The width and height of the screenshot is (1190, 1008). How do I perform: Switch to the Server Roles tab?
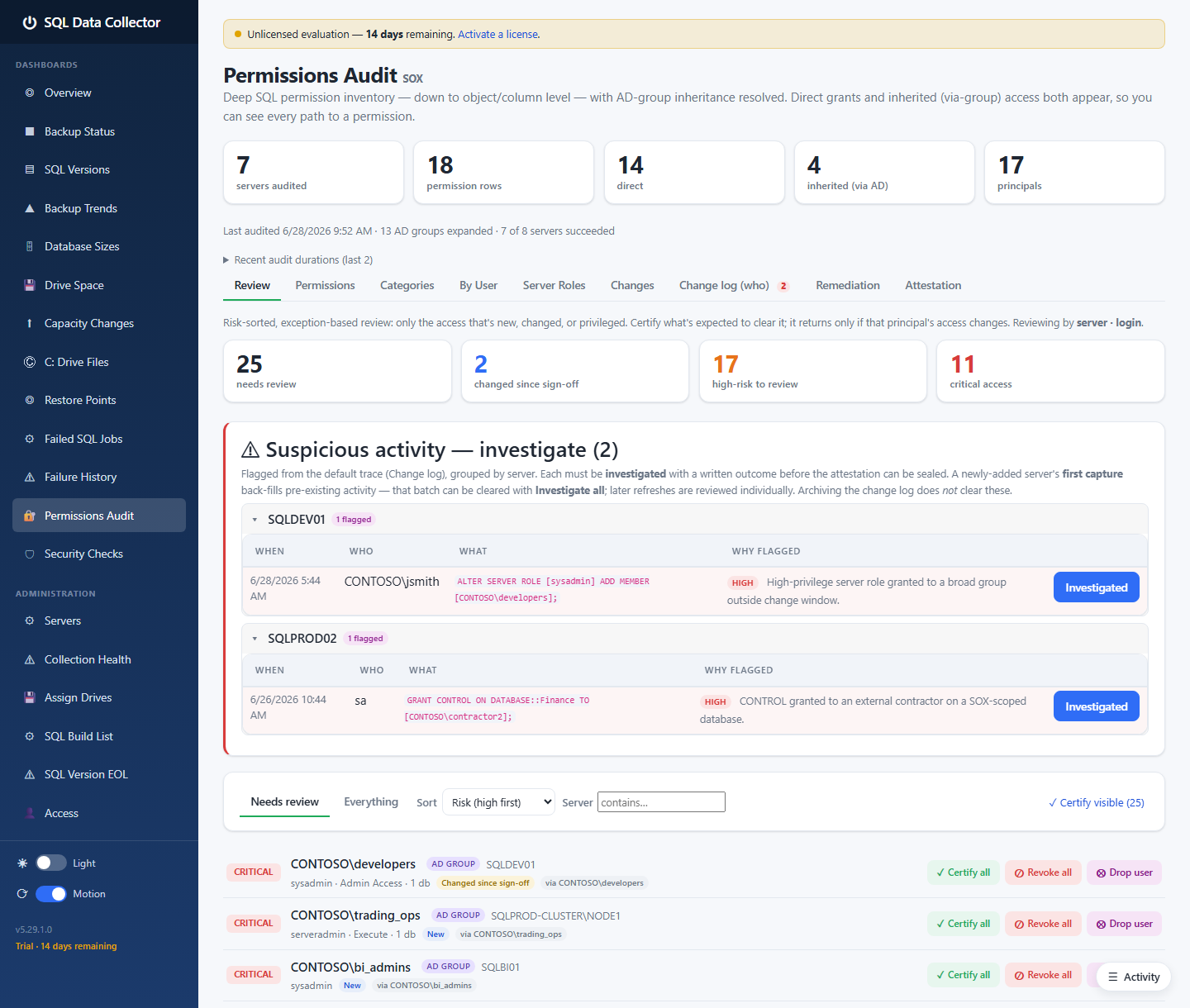click(x=554, y=285)
